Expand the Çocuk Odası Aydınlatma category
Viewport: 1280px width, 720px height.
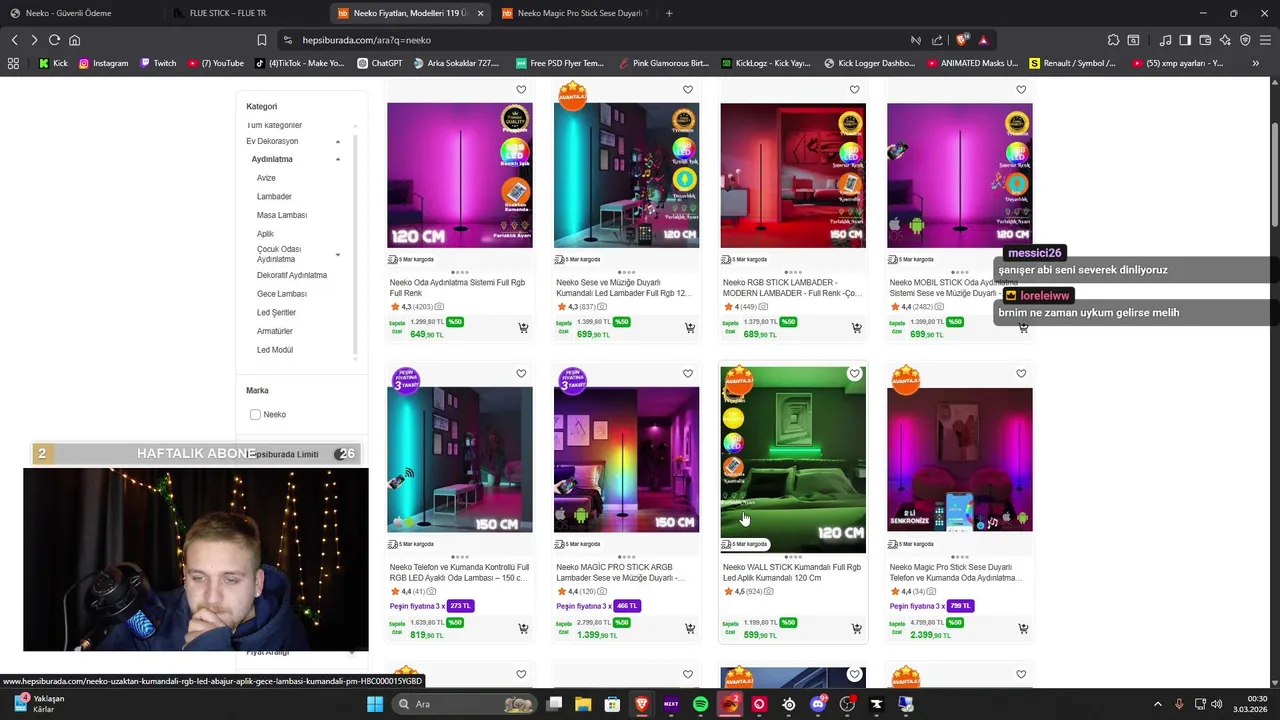(338, 255)
